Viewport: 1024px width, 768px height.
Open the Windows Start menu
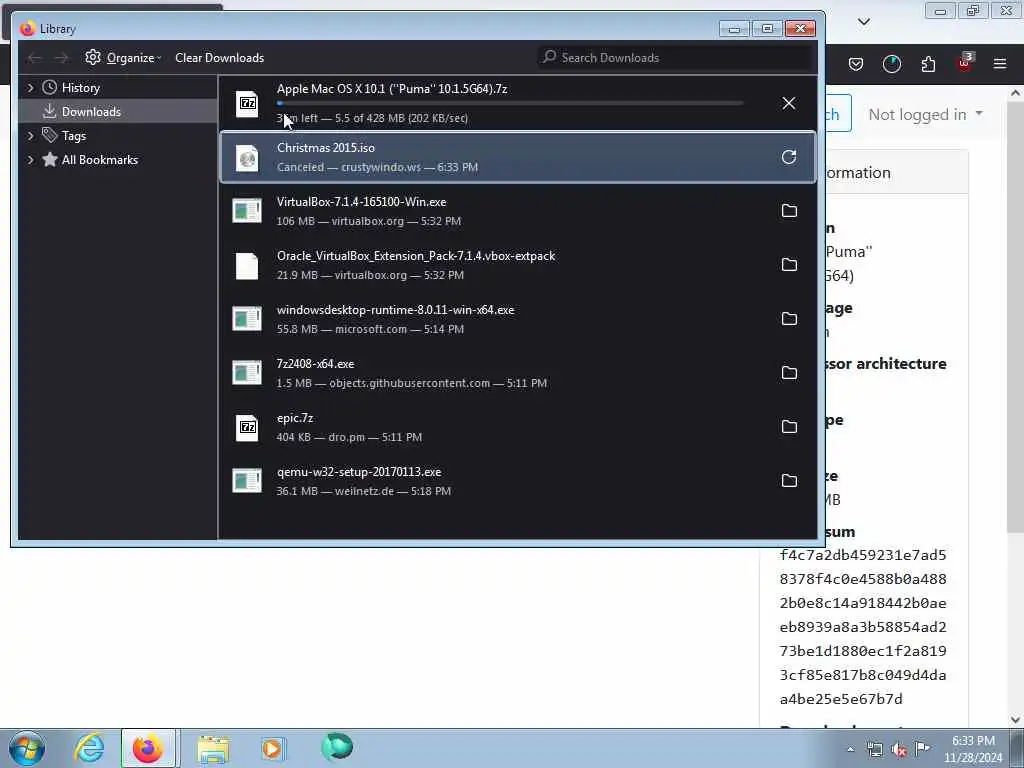pos(27,748)
